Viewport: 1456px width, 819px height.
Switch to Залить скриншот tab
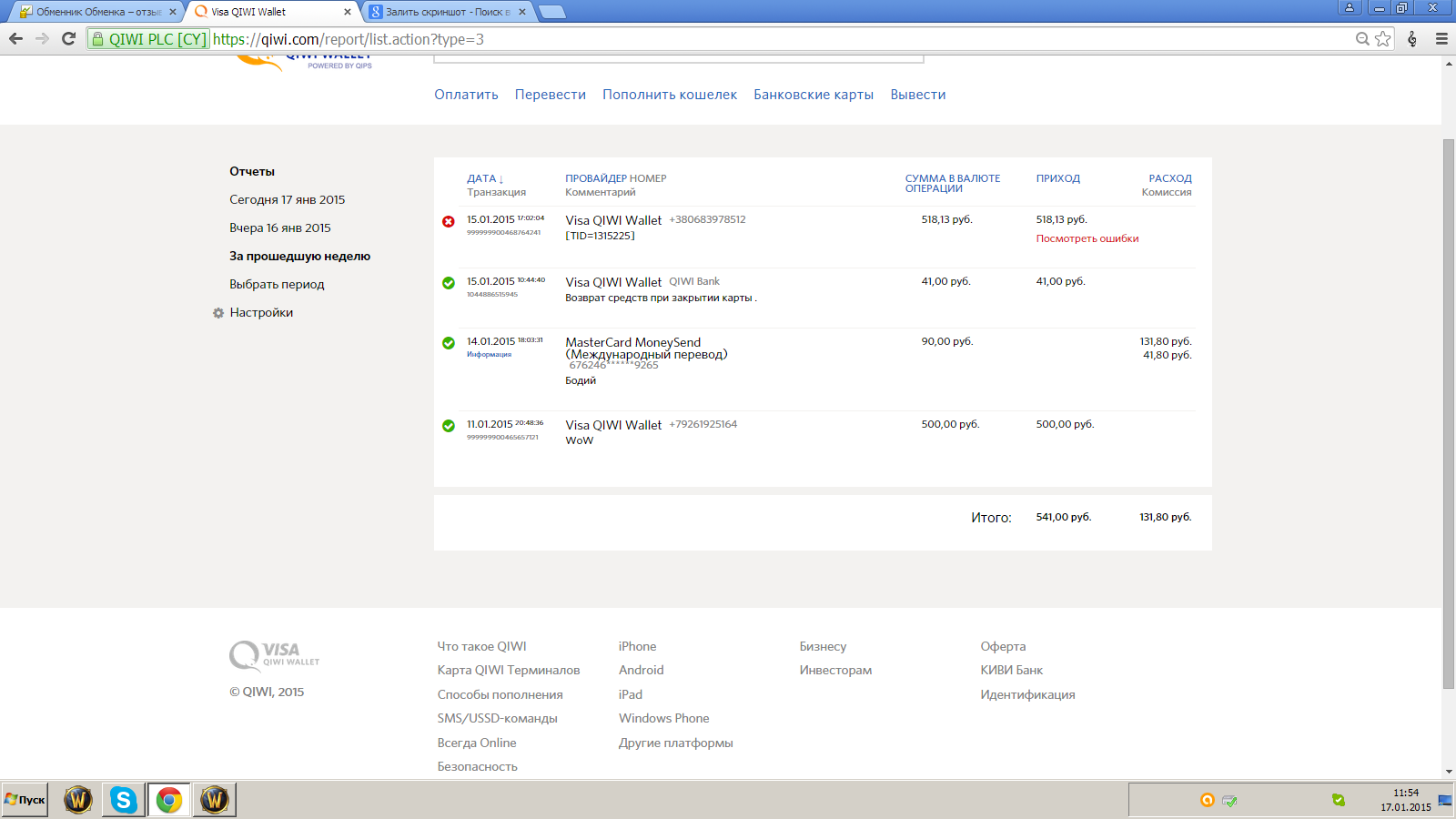(x=450, y=12)
